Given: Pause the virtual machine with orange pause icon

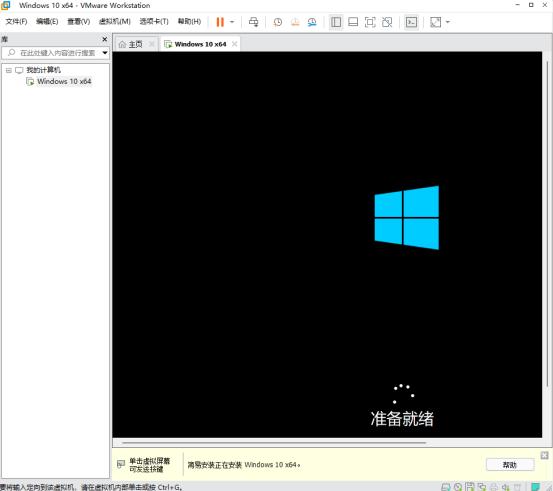Looking at the screenshot, I should (x=220, y=22).
